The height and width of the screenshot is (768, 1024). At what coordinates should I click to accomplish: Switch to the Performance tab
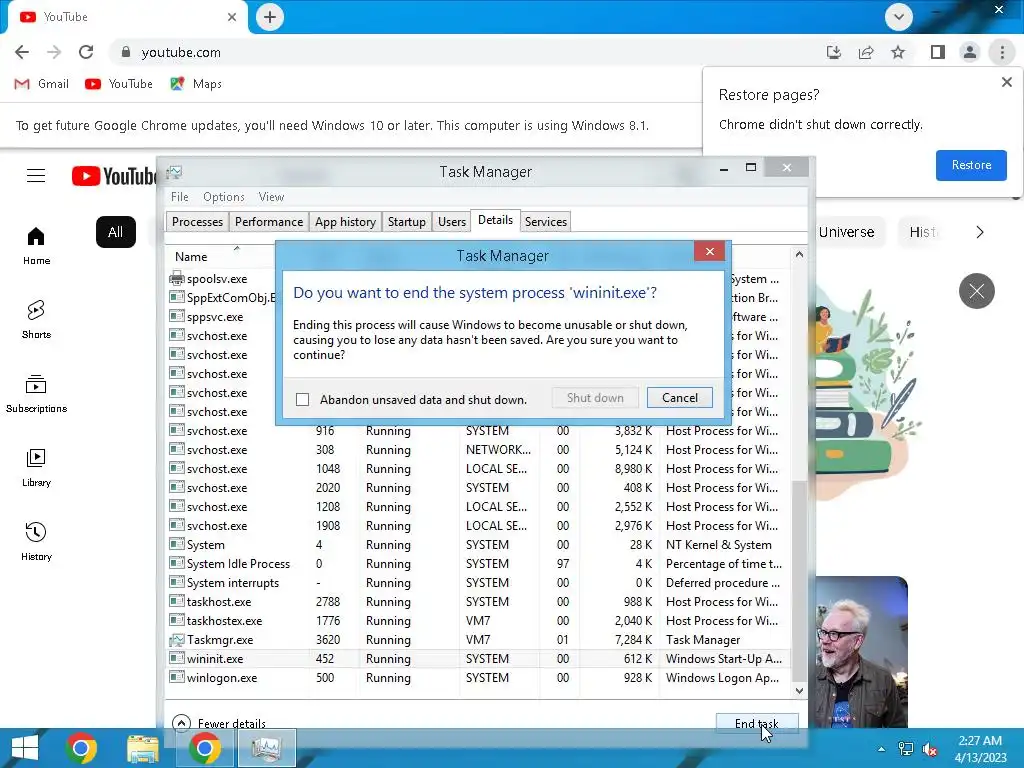(268, 221)
